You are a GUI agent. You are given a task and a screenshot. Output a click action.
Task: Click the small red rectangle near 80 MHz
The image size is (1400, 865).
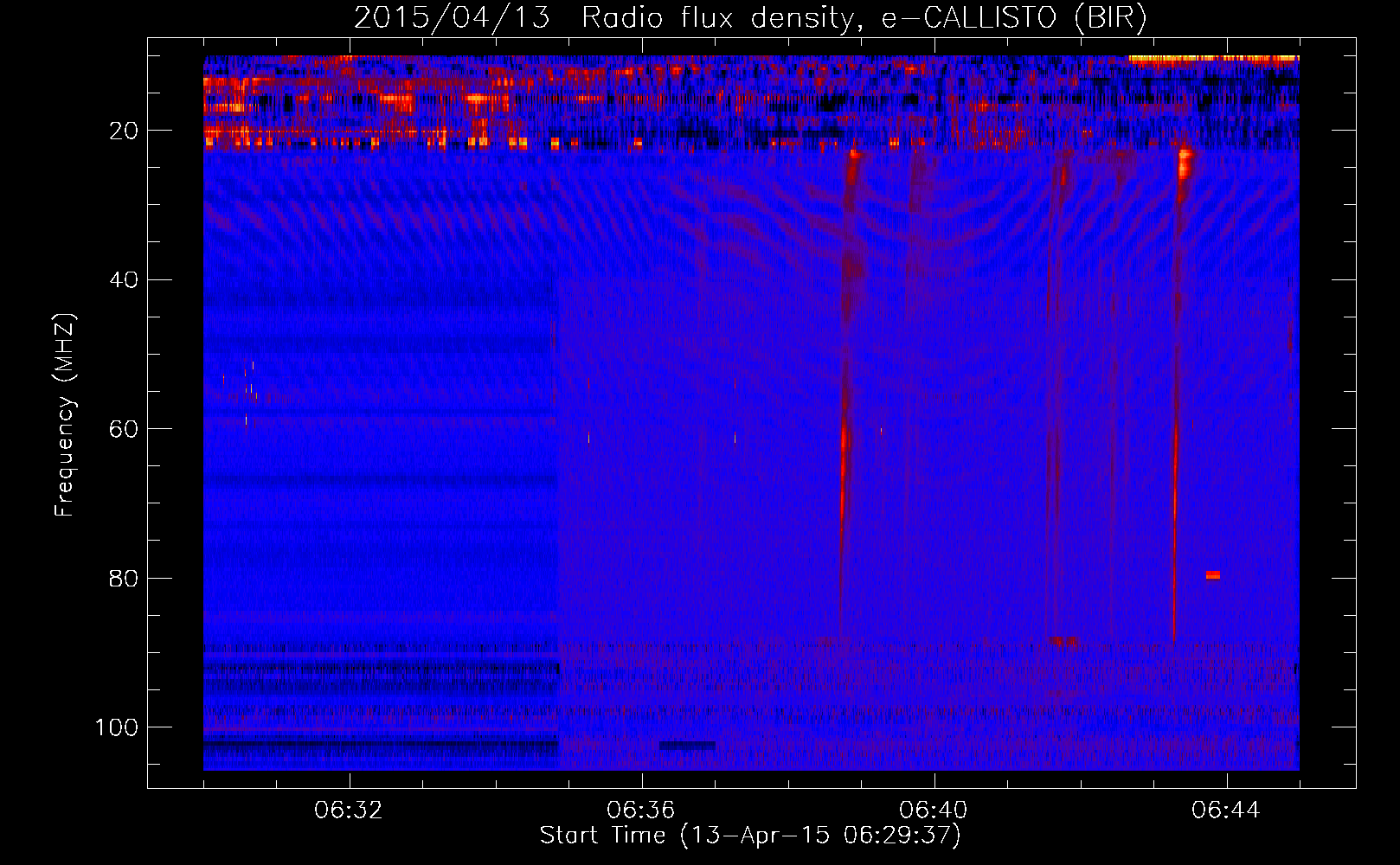coord(1213,575)
